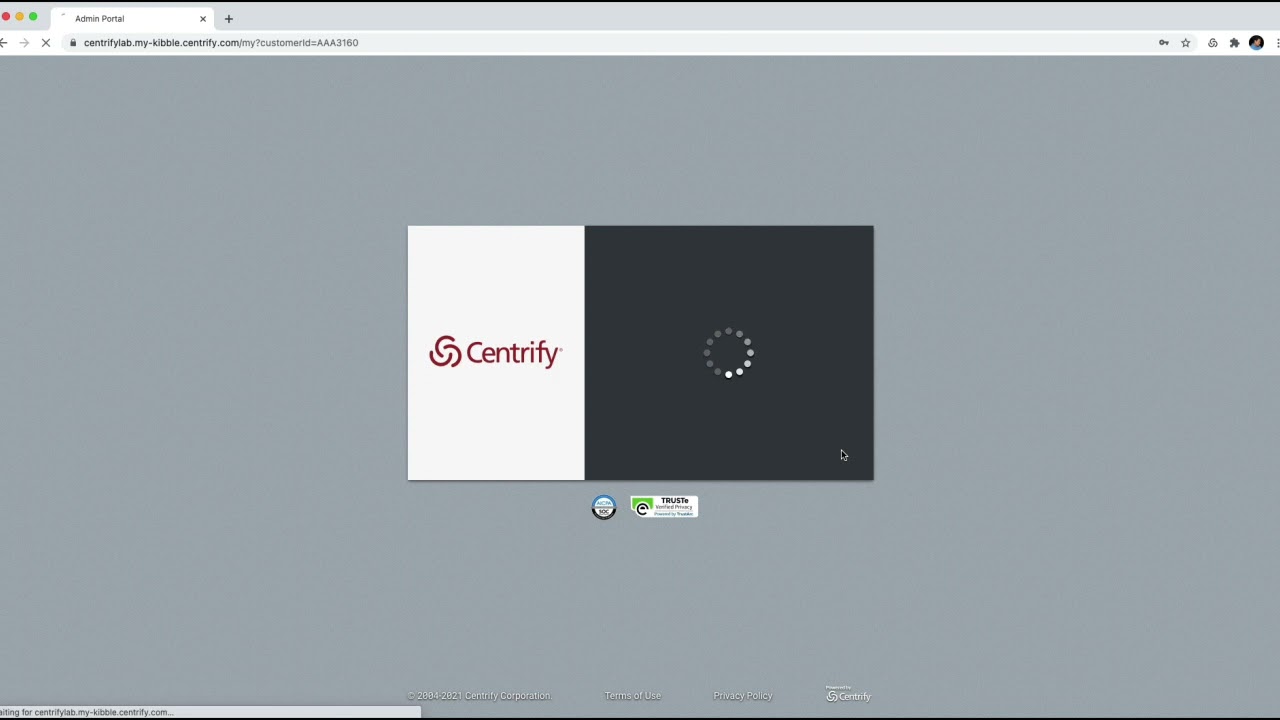Bookmark this page with the star icon
This screenshot has height=720, width=1280.
[x=1186, y=43]
